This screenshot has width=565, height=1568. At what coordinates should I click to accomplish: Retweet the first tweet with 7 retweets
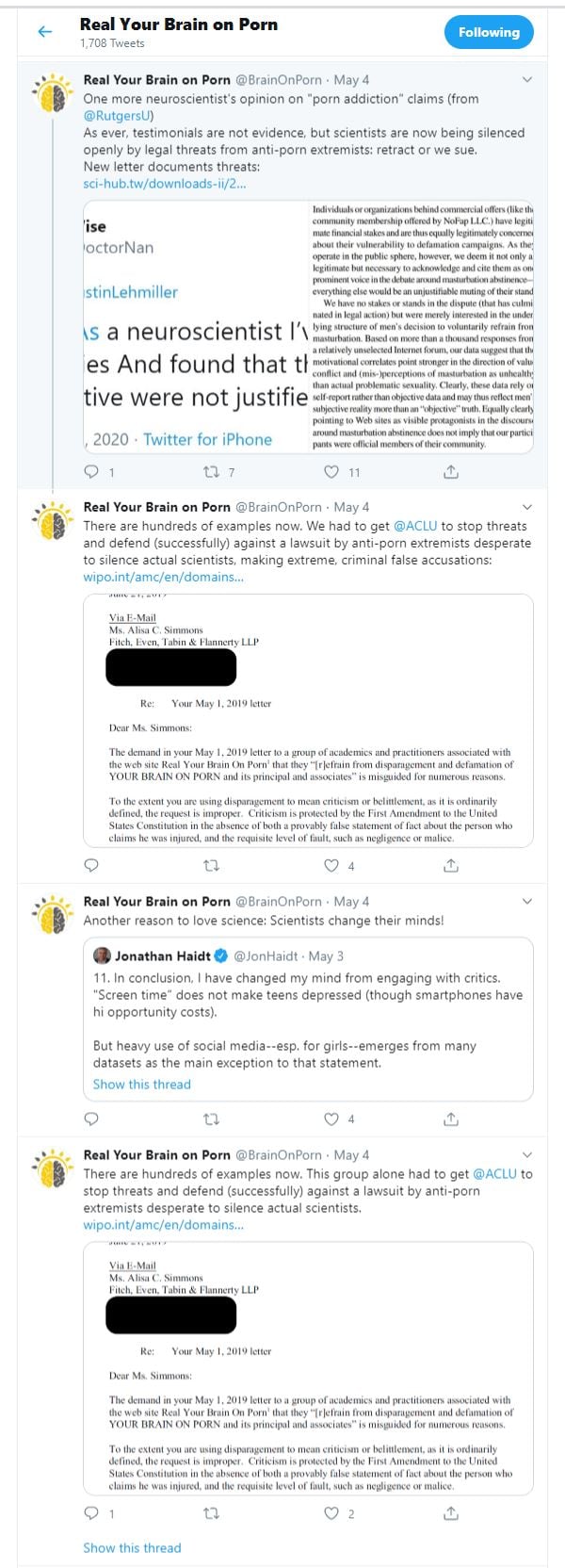[212, 471]
